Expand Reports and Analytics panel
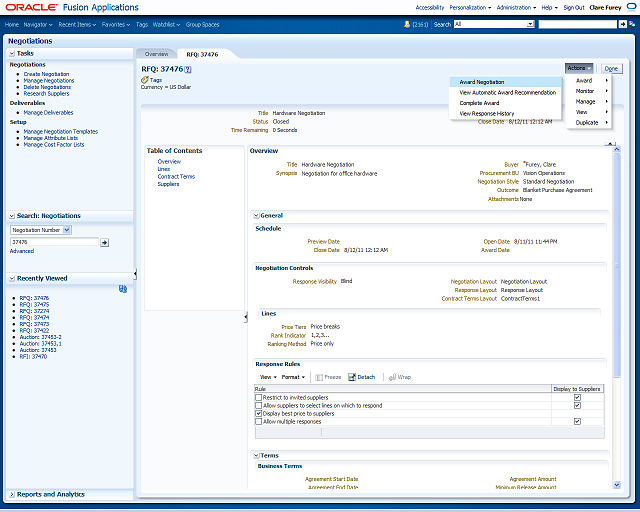 pyautogui.click(x=12, y=494)
